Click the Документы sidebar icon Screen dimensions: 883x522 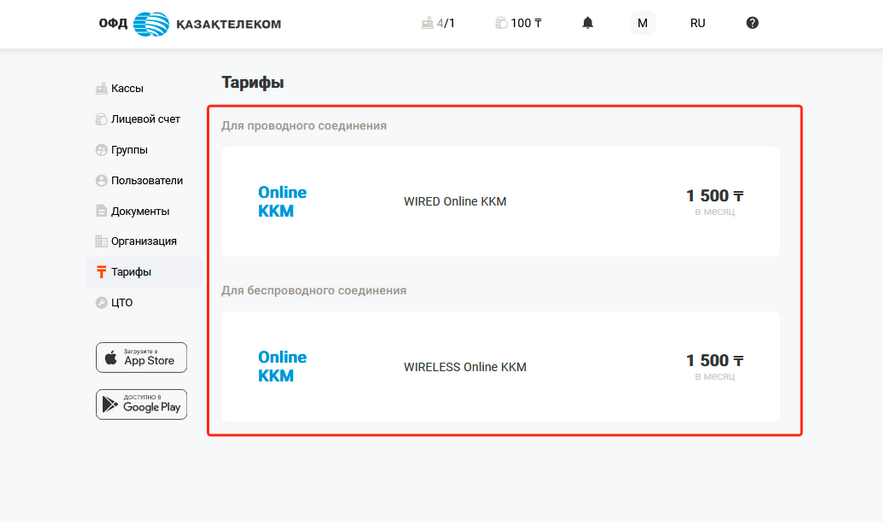coord(101,211)
